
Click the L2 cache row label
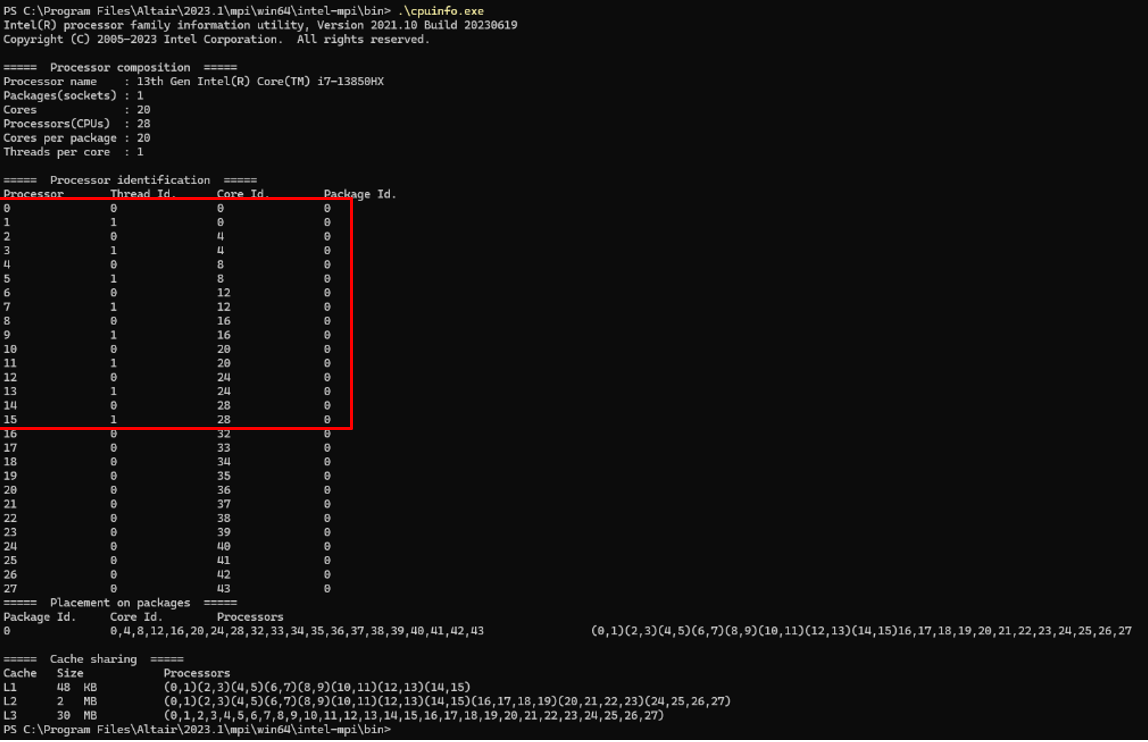[x=10, y=701]
